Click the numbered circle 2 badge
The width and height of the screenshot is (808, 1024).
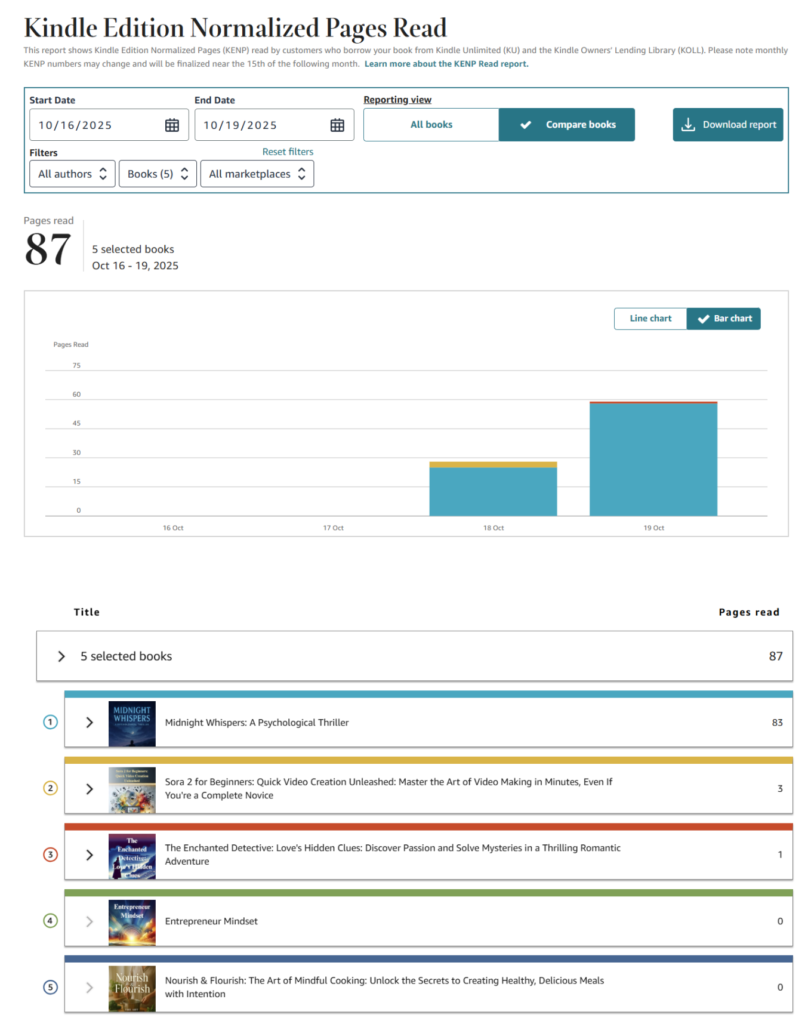51,788
